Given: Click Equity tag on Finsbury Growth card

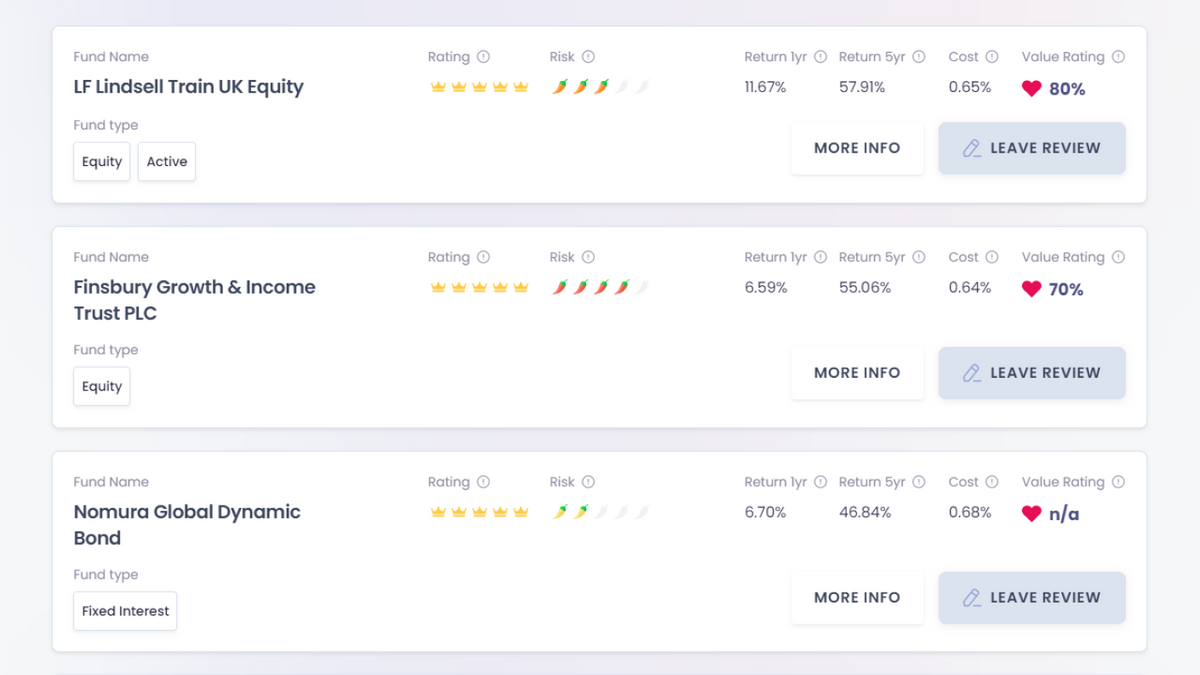Looking at the screenshot, I should pyautogui.click(x=102, y=387).
